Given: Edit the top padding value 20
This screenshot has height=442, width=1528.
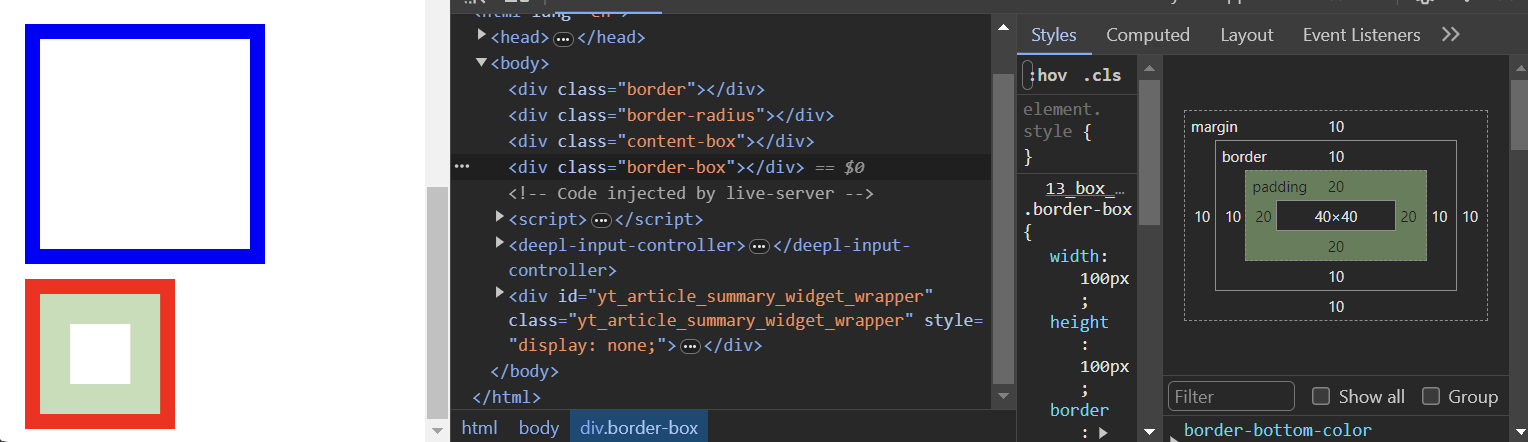Looking at the screenshot, I should (1336, 187).
